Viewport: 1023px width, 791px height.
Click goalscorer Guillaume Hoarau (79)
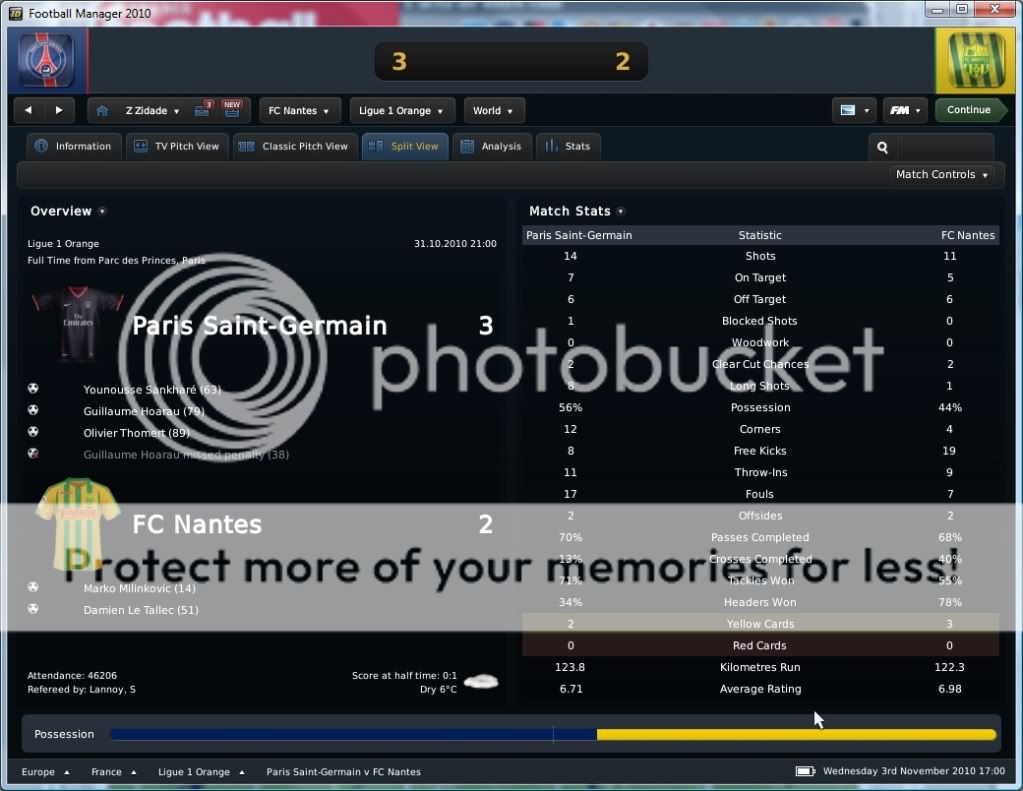144,411
